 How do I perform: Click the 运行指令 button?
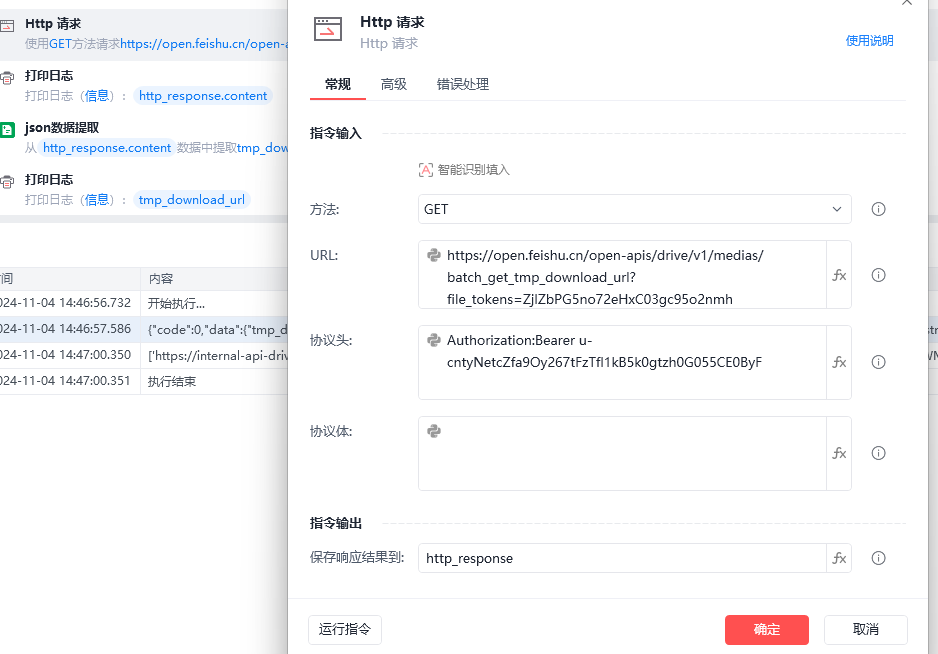(x=345, y=629)
